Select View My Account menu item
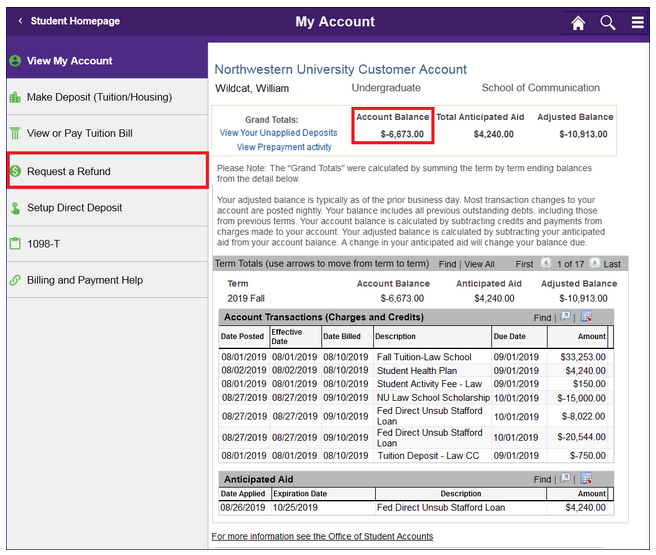The image size is (656, 555). pyautogui.click(x=107, y=61)
